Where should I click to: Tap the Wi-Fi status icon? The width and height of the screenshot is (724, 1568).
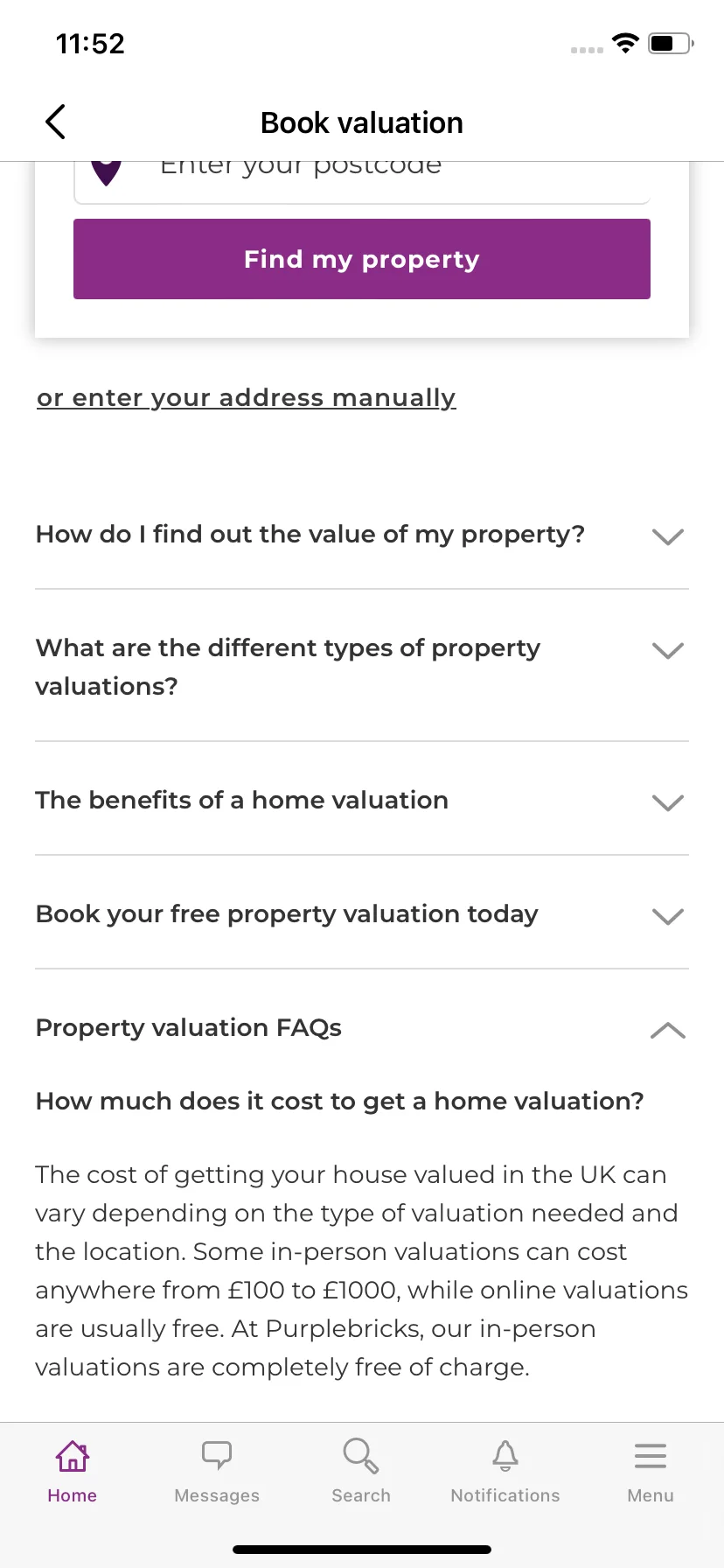tap(625, 43)
